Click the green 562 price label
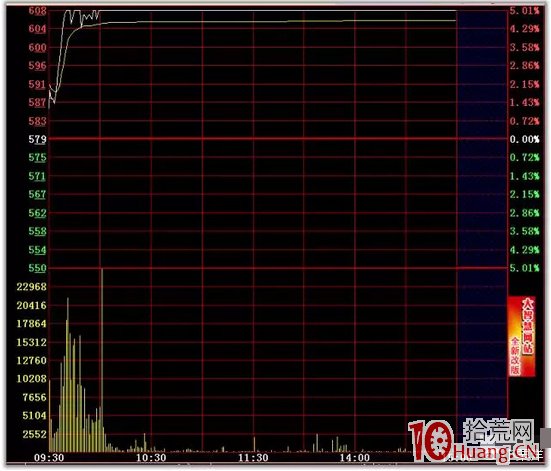551x471 pixels. point(37,213)
